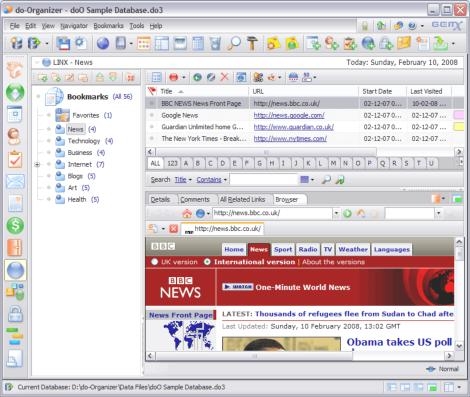This screenshot has width=470, height=397.
Task: Click the save diskette toolbar icon
Action: pos(63,43)
